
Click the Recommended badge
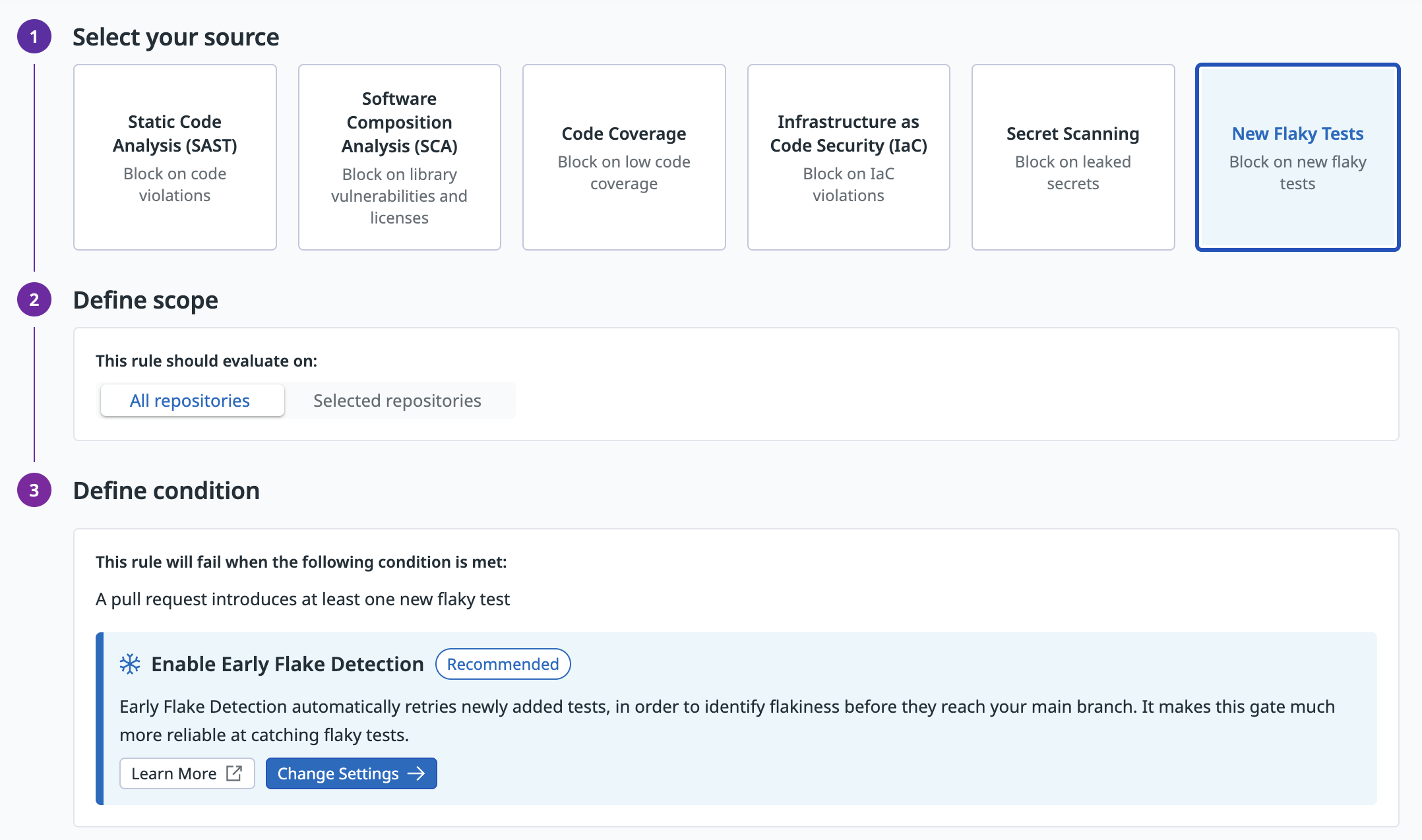503,664
